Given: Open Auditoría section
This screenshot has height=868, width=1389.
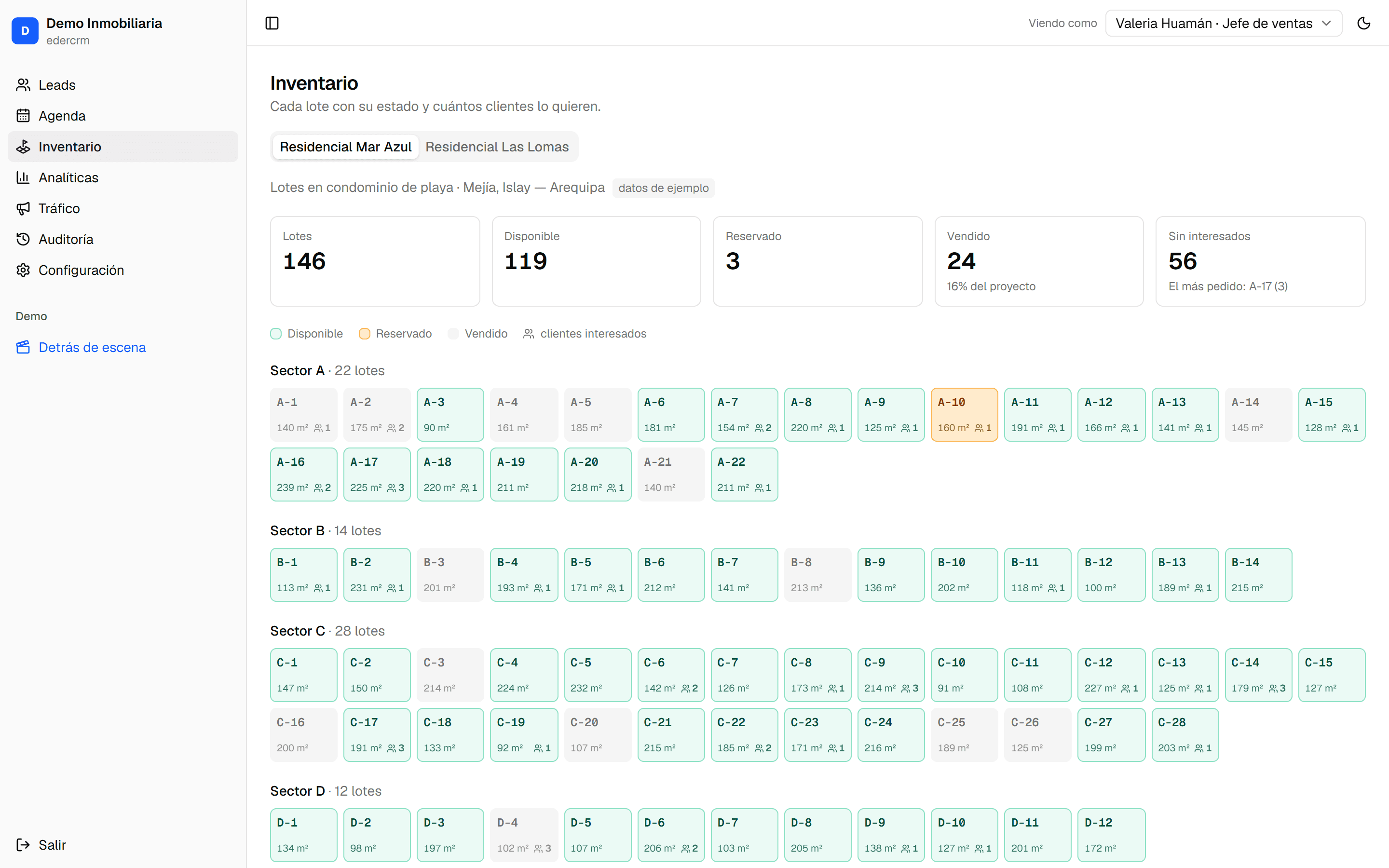Looking at the screenshot, I should click(x=123, y=239).
